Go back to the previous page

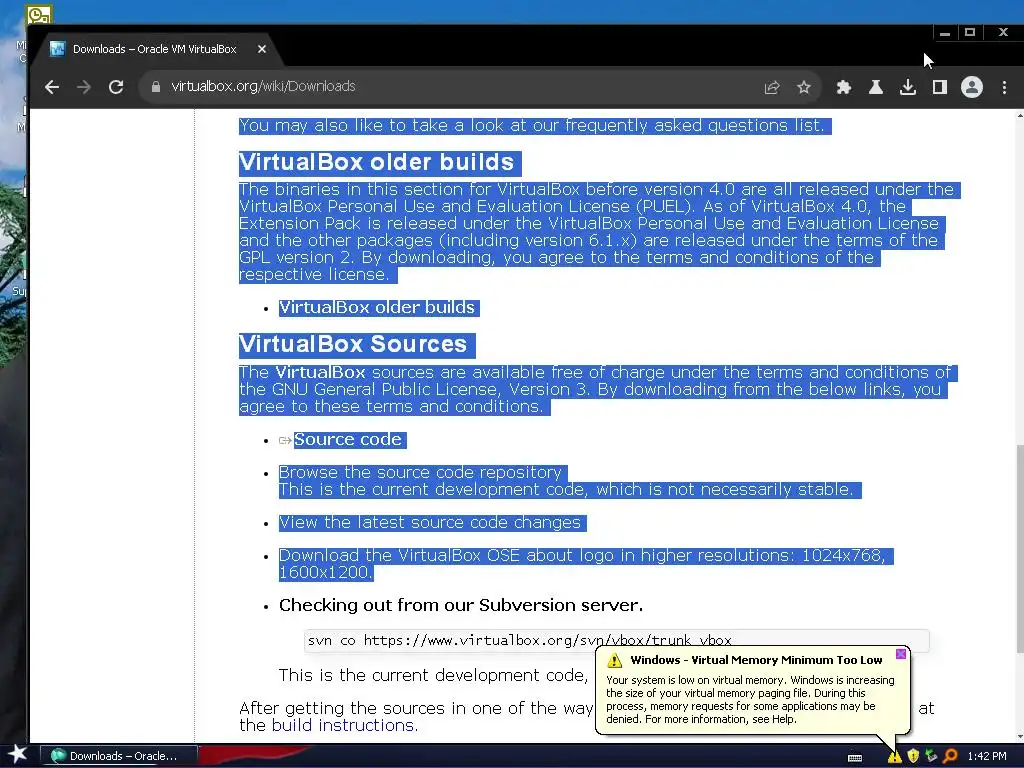click(x=52, y=87)
